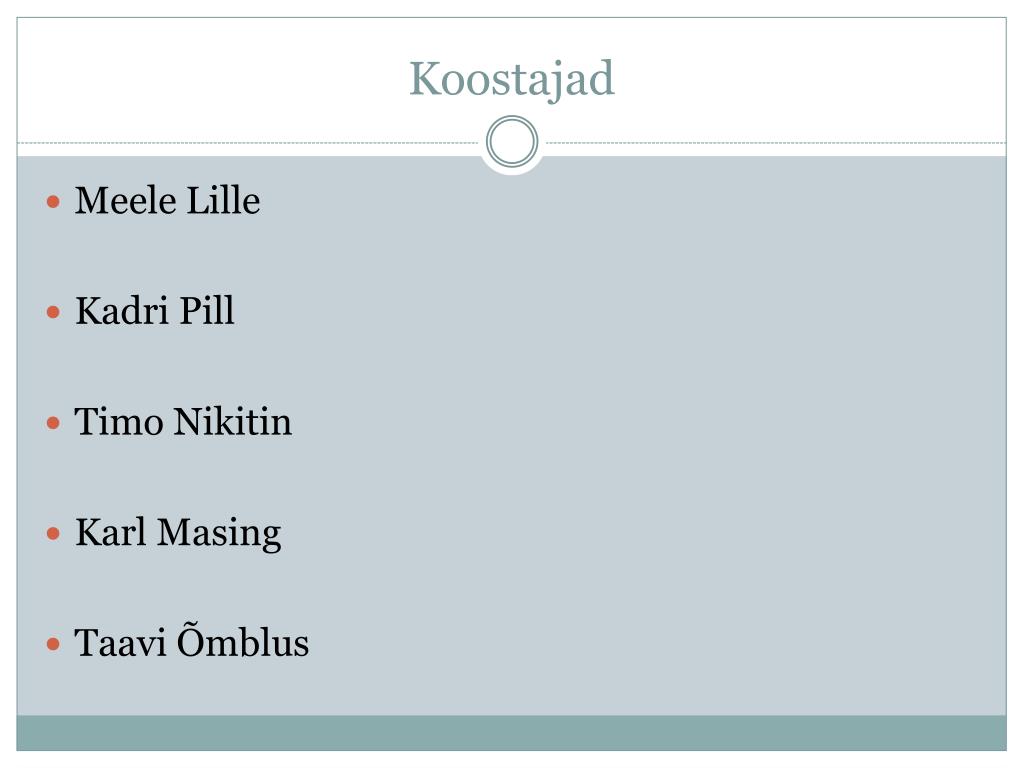
Task: Click the dashed divider line left of circle
Action: pos(248,142)
